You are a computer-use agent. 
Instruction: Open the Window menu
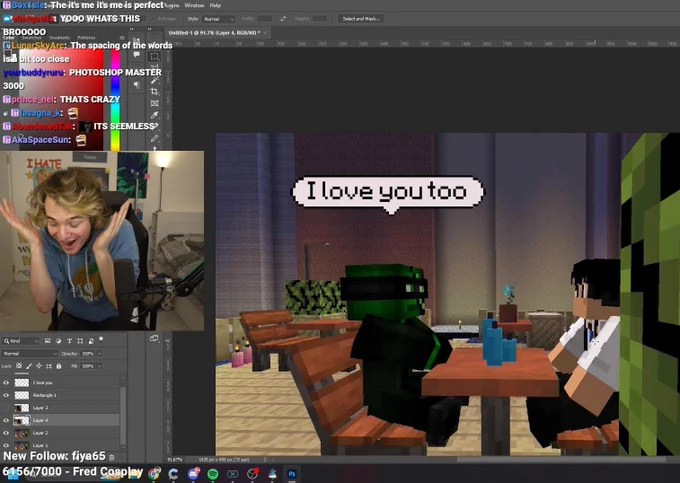click(x=194, y=5)
